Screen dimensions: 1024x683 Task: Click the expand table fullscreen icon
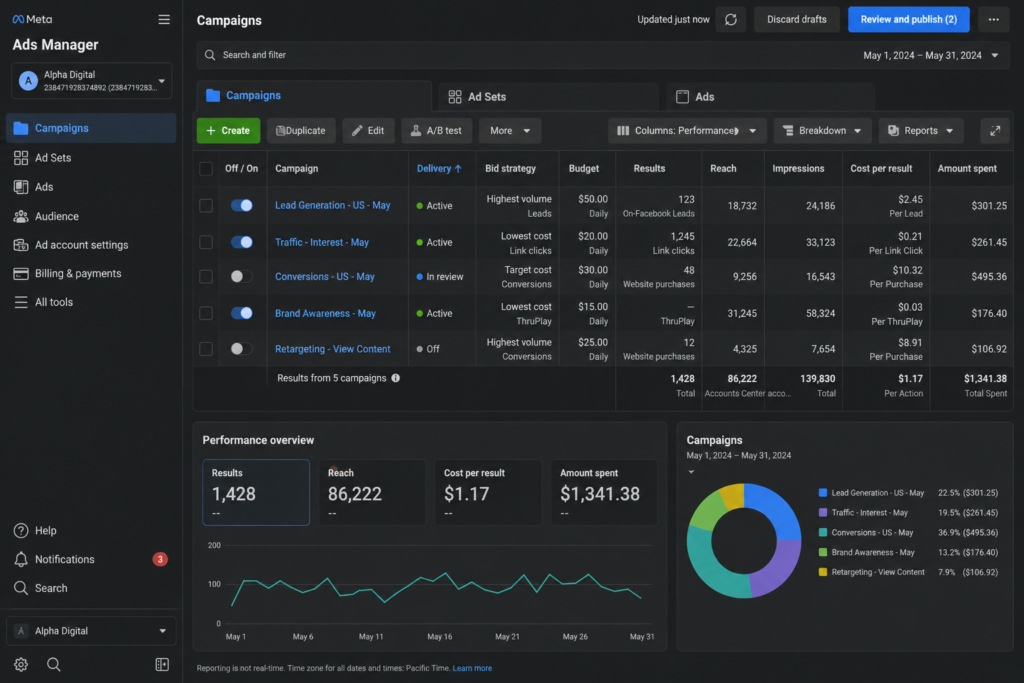pyautogui.click(x=995, y=131)
